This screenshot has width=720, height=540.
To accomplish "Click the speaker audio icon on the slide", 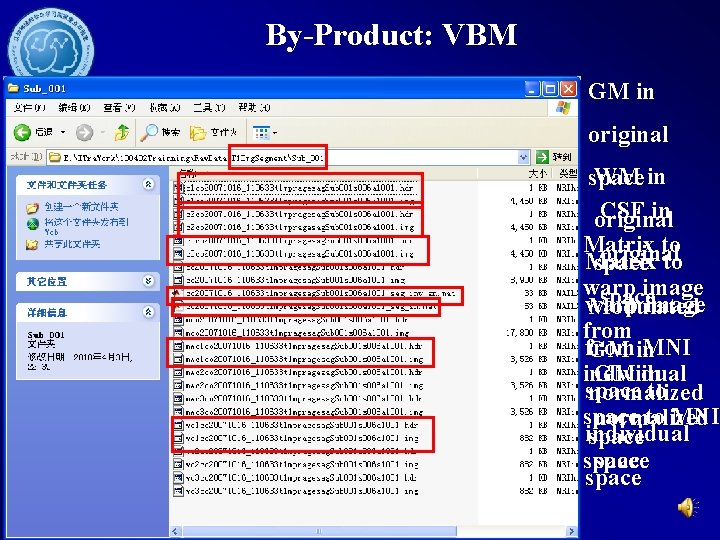I will tap(688, 507).
